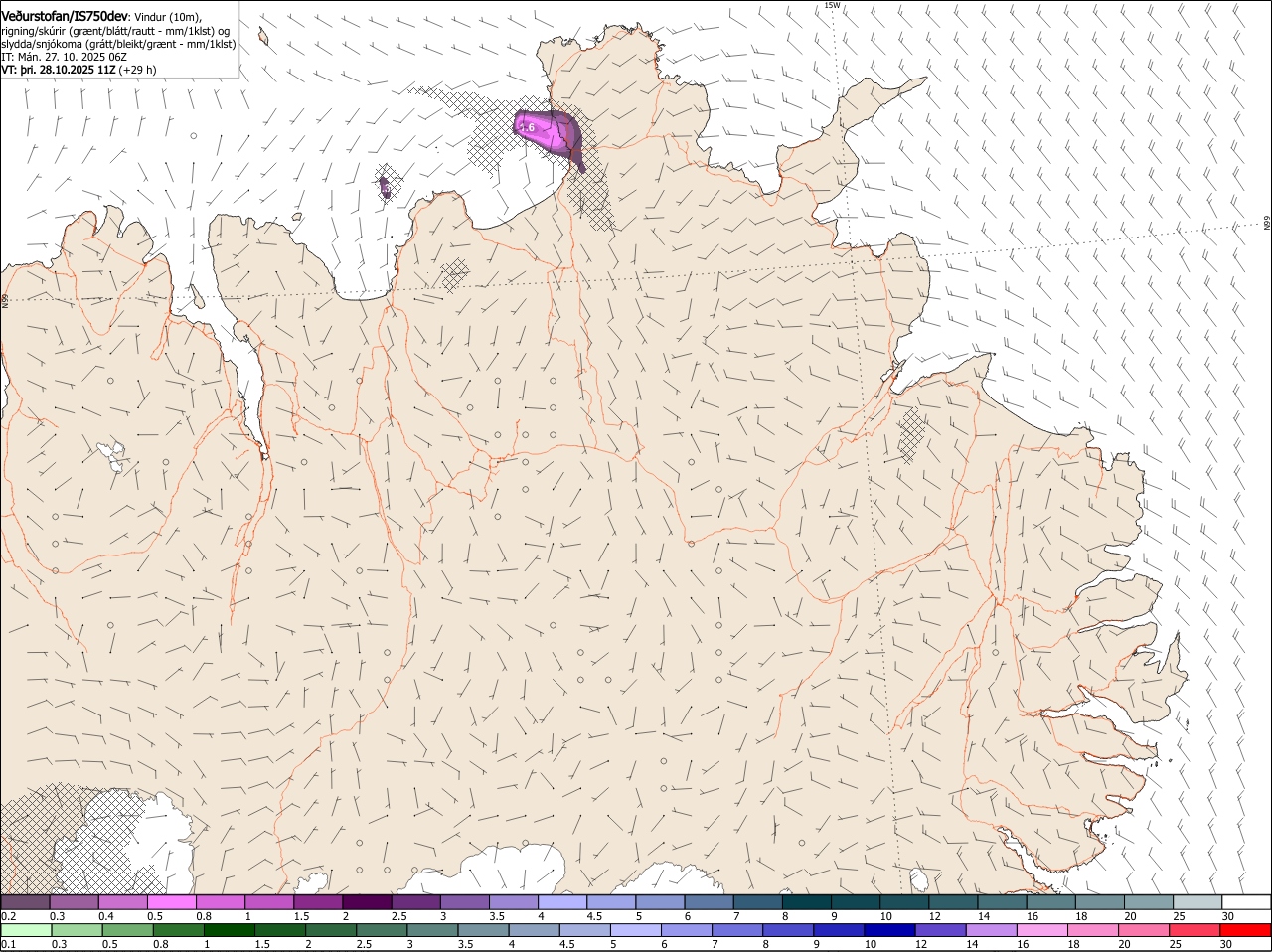1272x952 pixels.
Task: Click the valid time line 'VT: þri. 28.10.2025 11Z'
Action: pyautogui.click(x=60, y=70)
